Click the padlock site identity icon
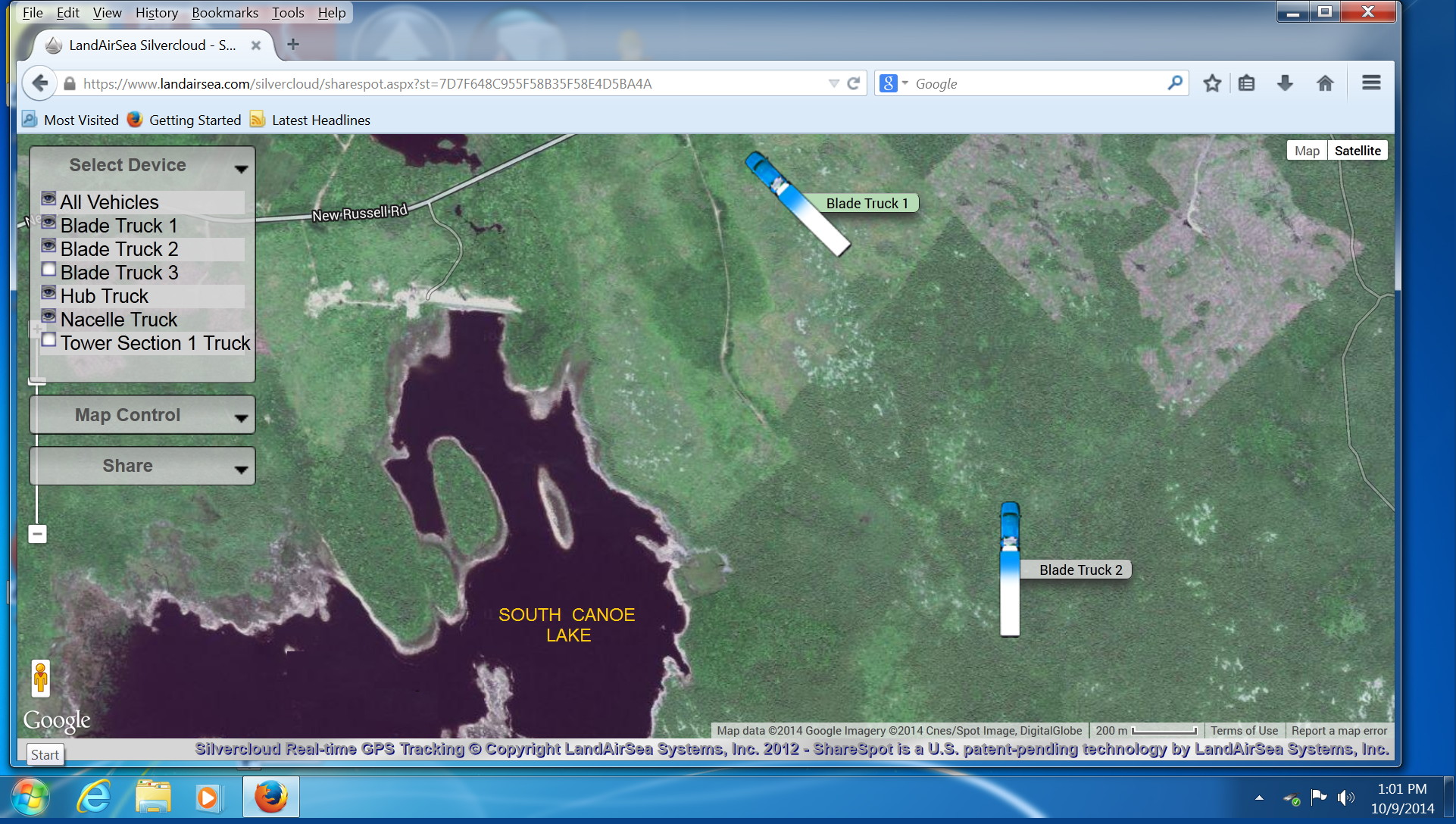This screenshot has width=1456, height=824. click(70, 84)
